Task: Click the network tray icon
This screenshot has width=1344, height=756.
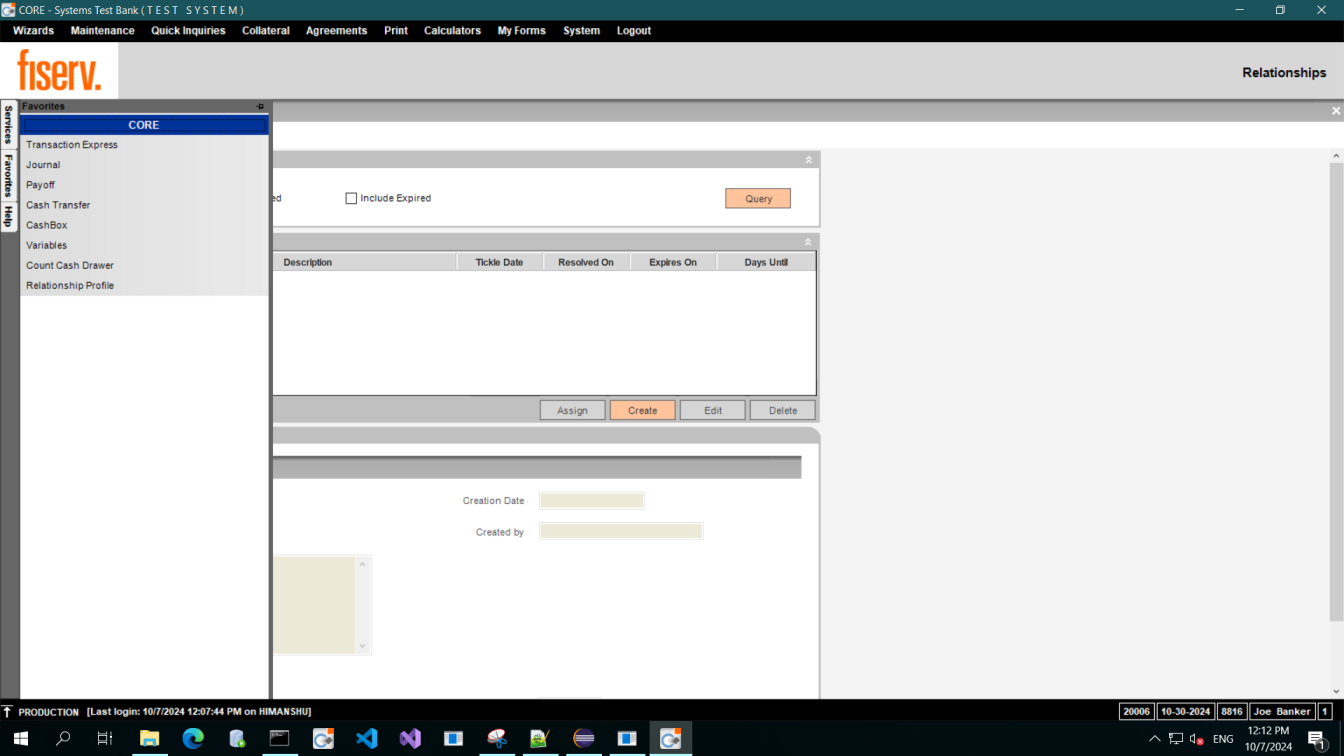Action: coord(1176,739)
